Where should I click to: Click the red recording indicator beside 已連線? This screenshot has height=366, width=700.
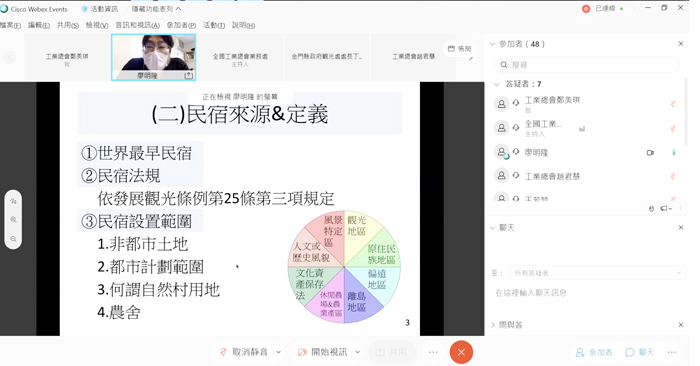(586, 9)
